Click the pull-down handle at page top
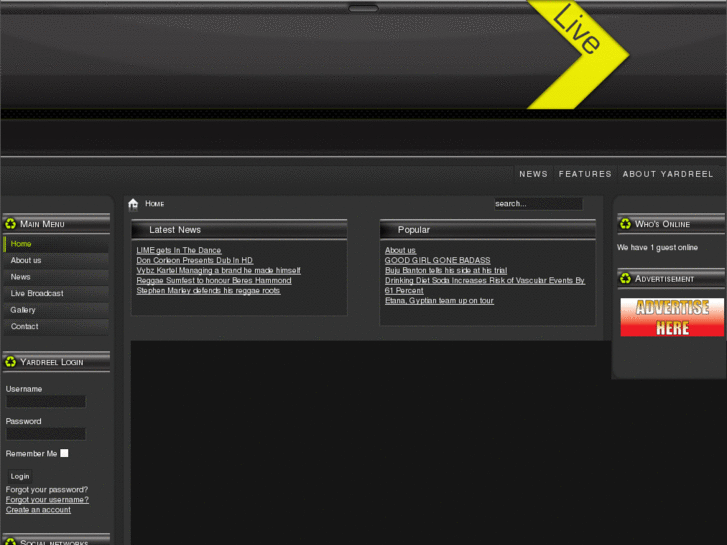Image resolution: width=727 pixels, height=545 pixels. tap(363, 8)
